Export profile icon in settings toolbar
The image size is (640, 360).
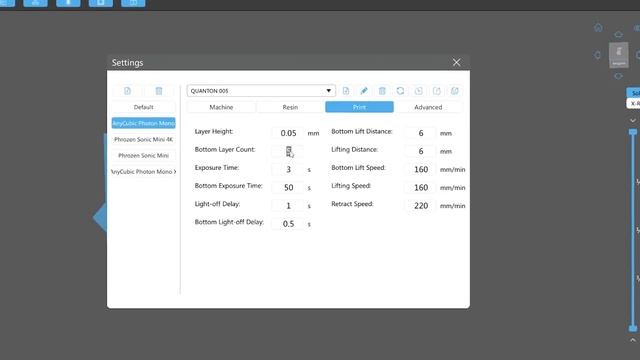pyautogui.click(x=437, y=91)
